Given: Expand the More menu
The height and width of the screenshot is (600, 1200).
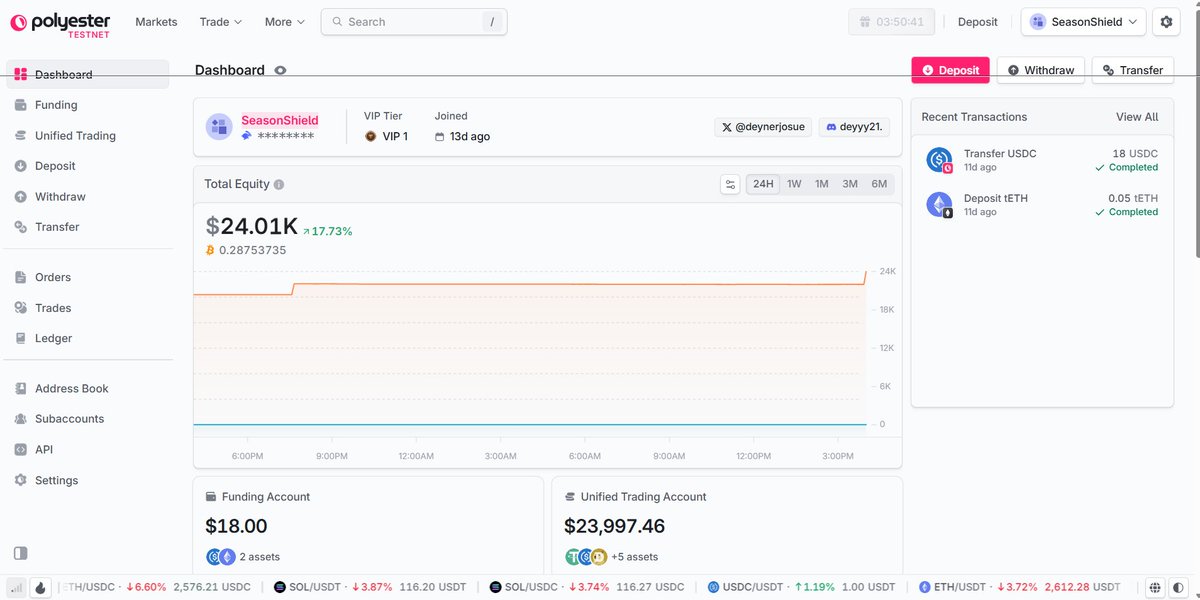Looking at the screenshot, I should click(285, 22).
